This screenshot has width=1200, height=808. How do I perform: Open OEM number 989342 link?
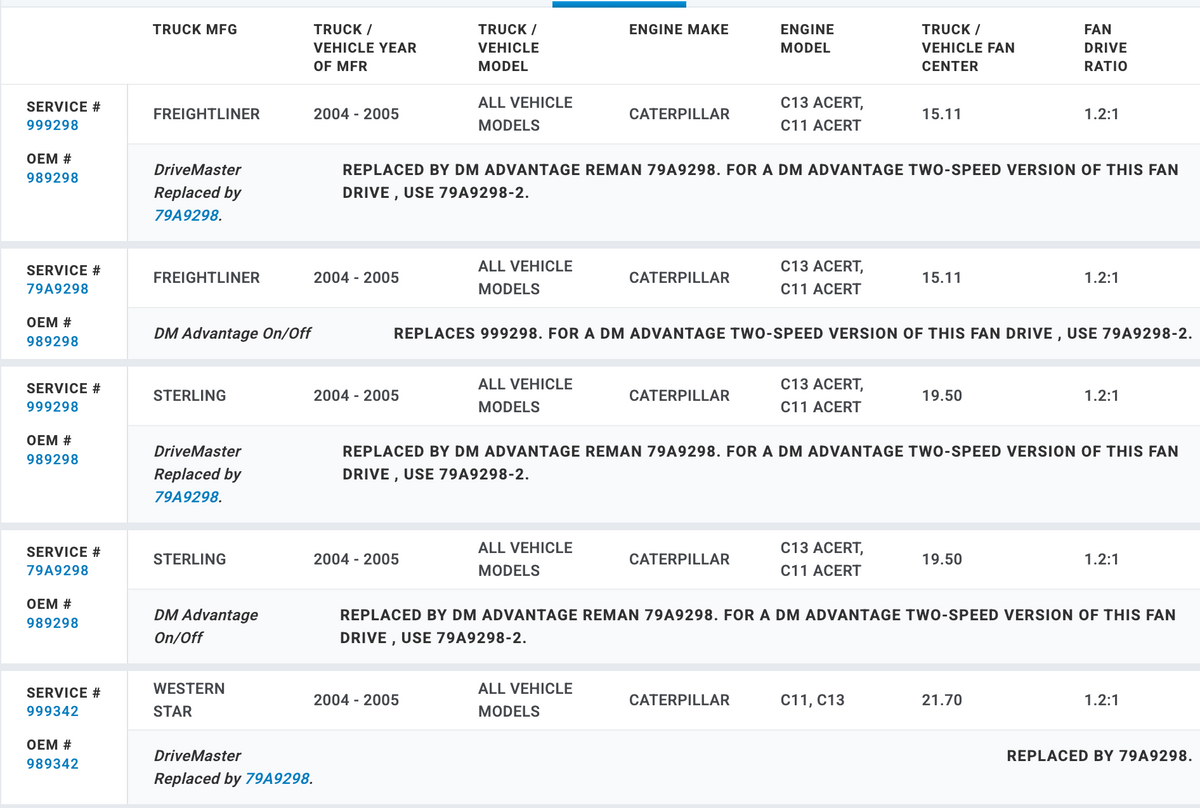click(52, 763)
